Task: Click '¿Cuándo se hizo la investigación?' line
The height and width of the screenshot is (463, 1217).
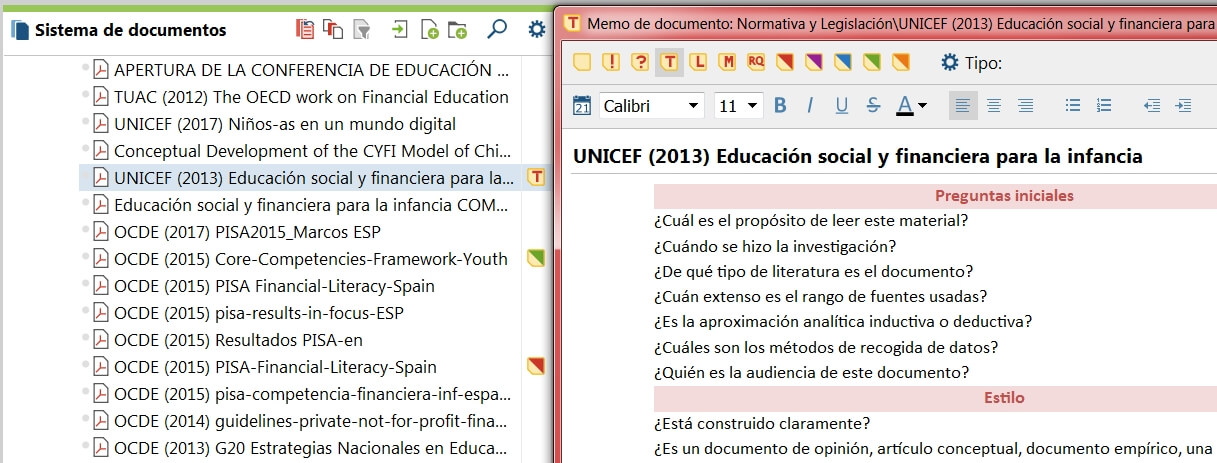Action: pos(775,246)
